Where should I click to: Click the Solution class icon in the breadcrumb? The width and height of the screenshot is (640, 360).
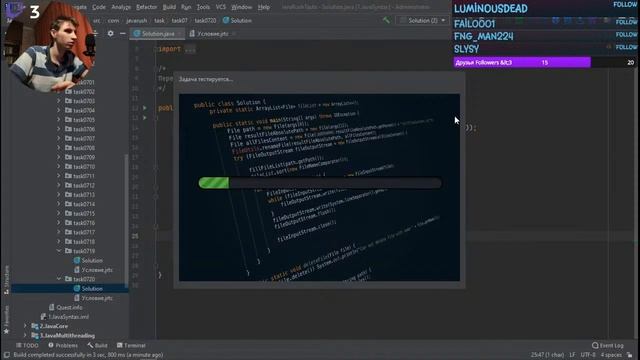click(226, 20)
